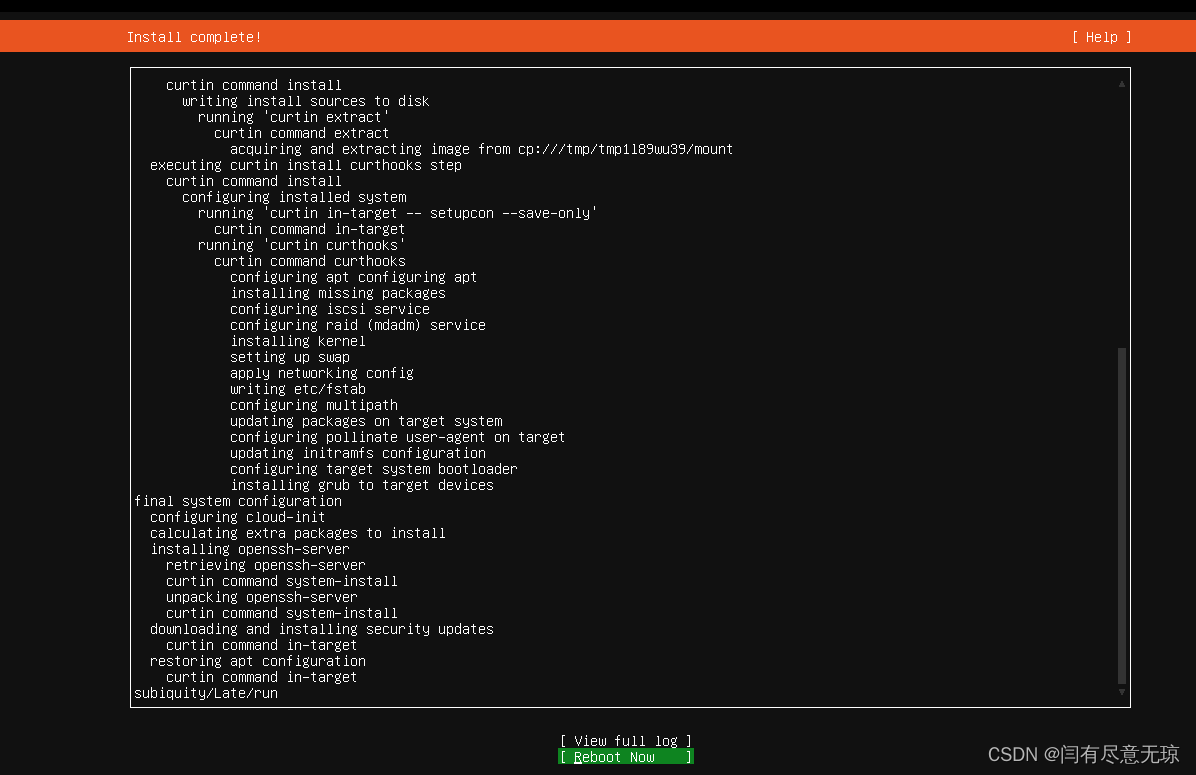This screenshot has height=775, width=1196.
Task: Click 'acquiring and extracting image' log line
Action: click(481, 148)
